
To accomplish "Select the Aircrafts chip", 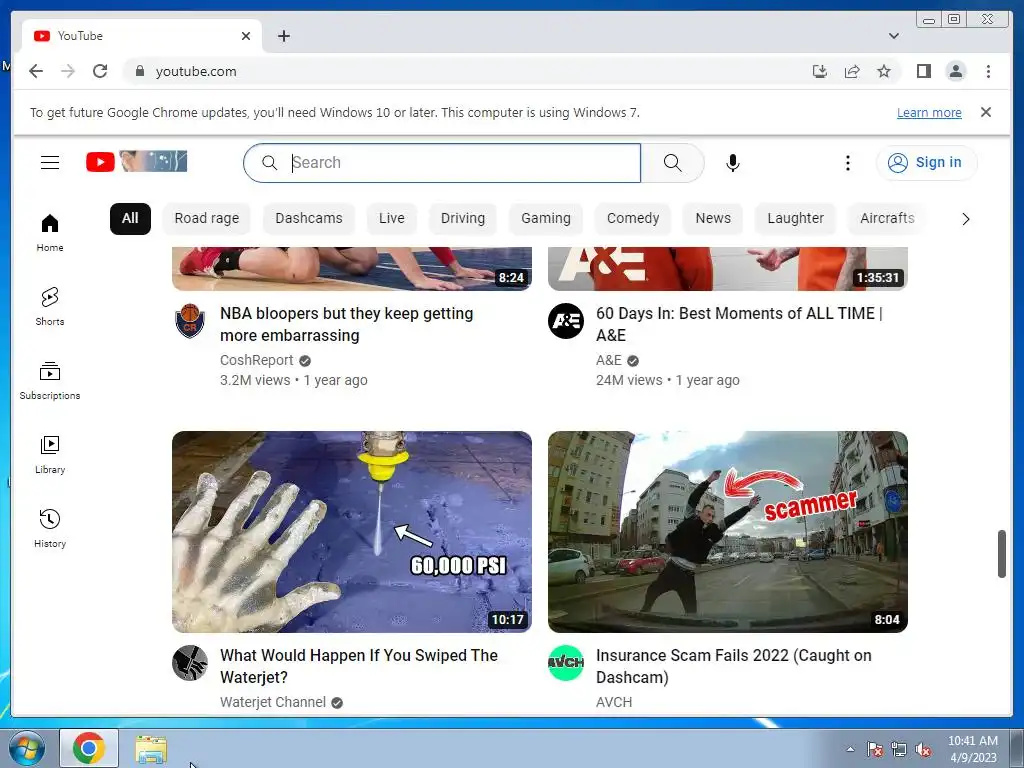I will point(887,218).
